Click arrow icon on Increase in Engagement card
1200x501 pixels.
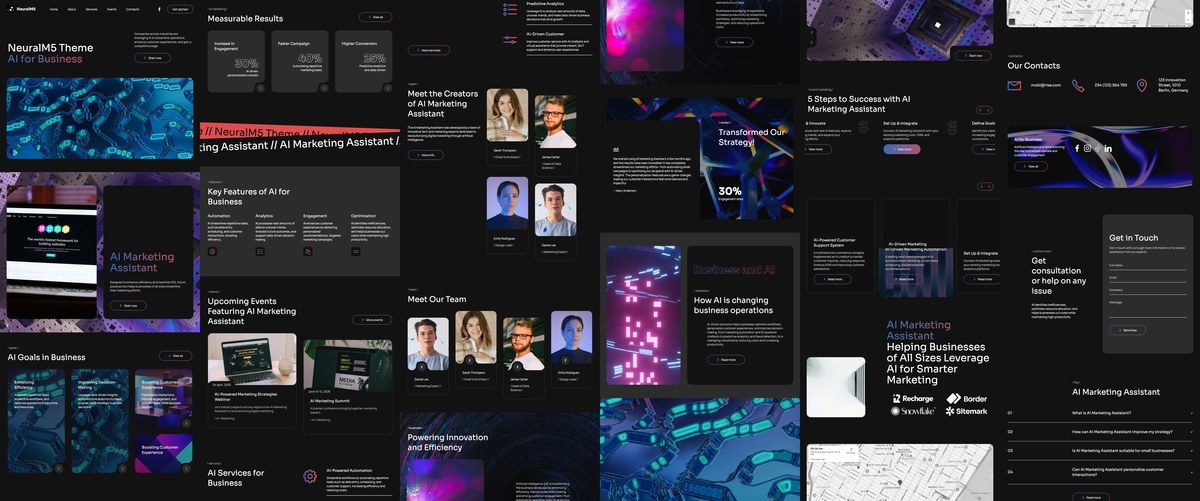coord(260,88)
